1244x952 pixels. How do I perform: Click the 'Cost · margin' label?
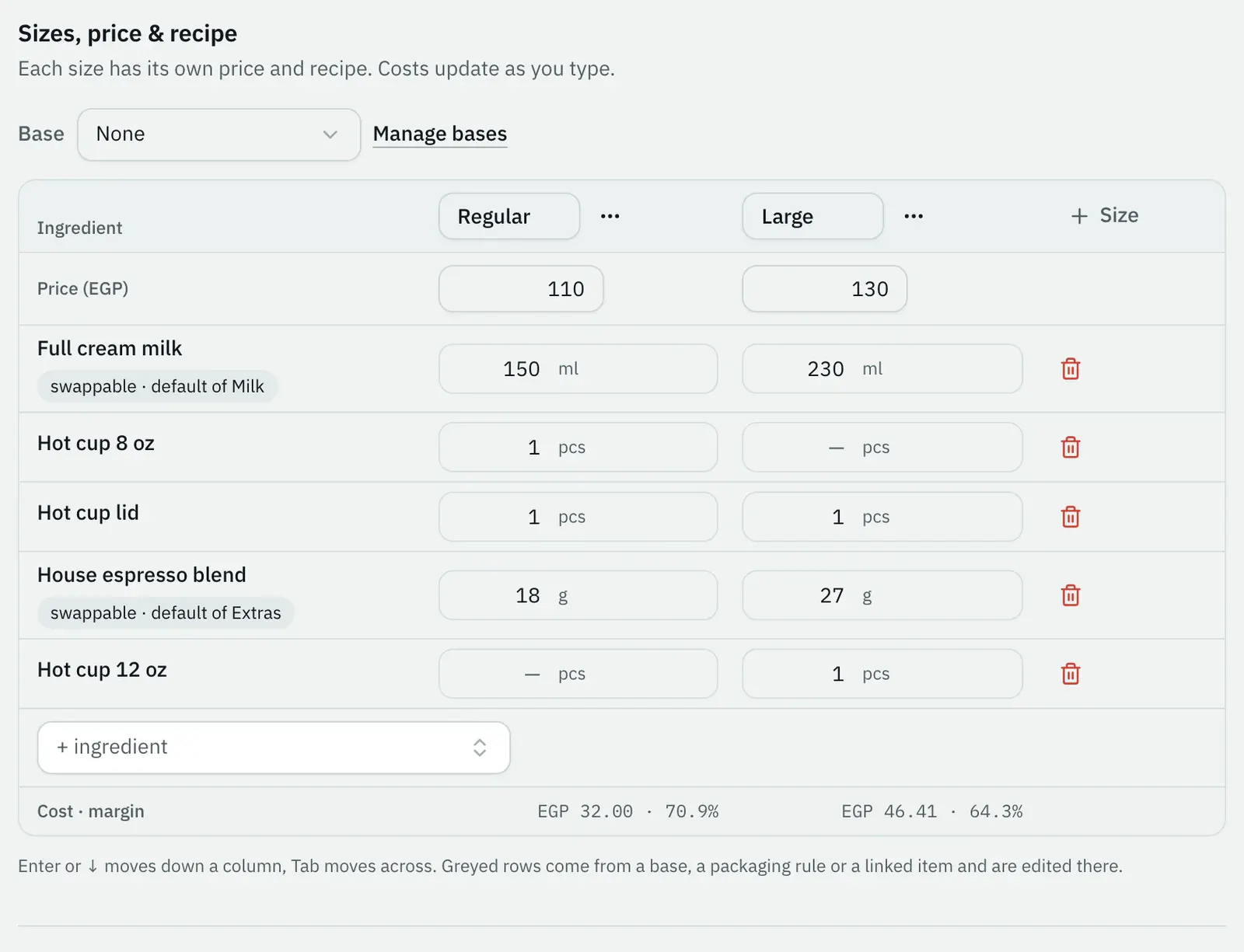91,811
